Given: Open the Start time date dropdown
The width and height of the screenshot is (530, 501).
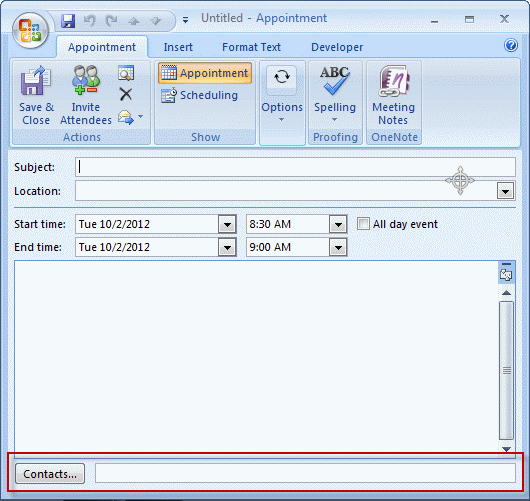Looking at the screenshot, I should (x=227, y=224).
